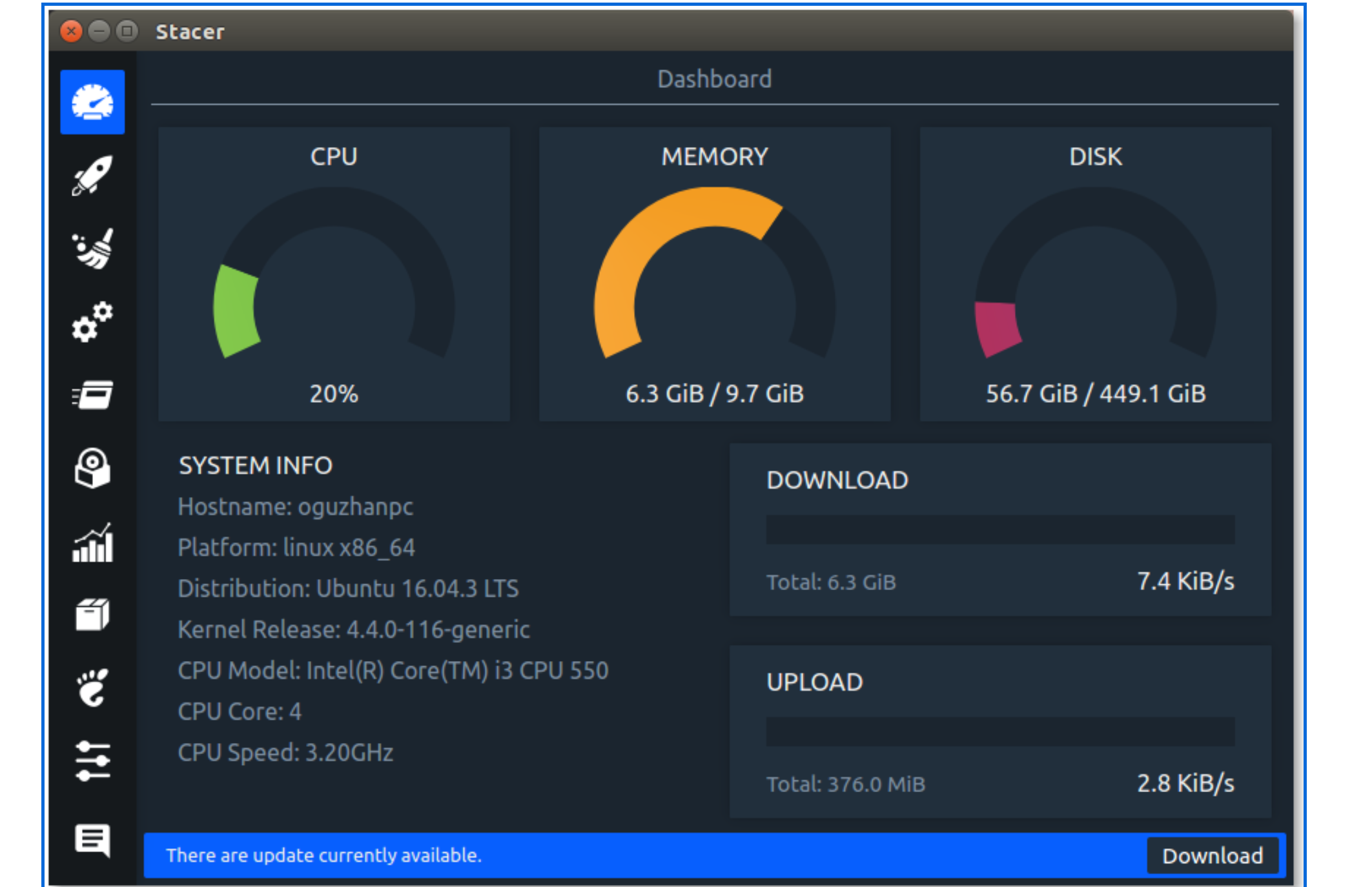
Task: Click 'Kernel Release: 4.4.0-116-generic' line
Action: (354, 629)
